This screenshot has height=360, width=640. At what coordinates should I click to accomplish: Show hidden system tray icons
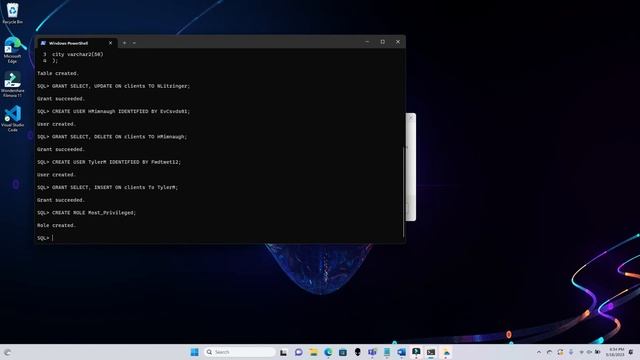tap(539, 352)
